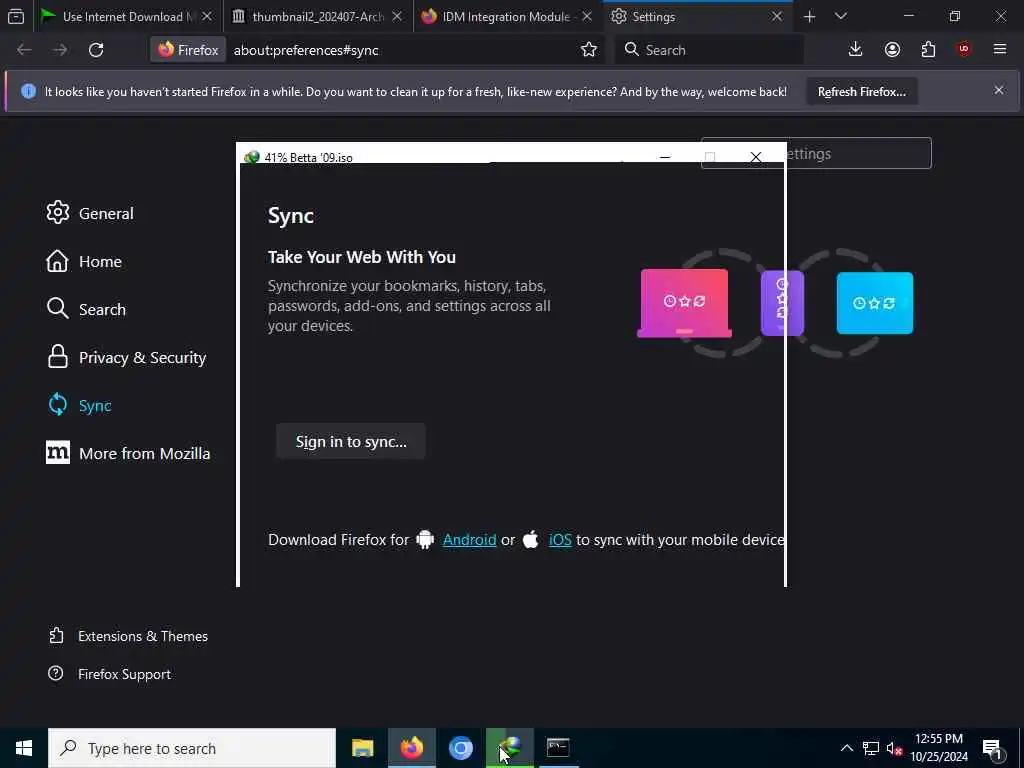Click the Firefox identity badge in the address bar
The image size is (1024, 768).
(x=189, y=50)
